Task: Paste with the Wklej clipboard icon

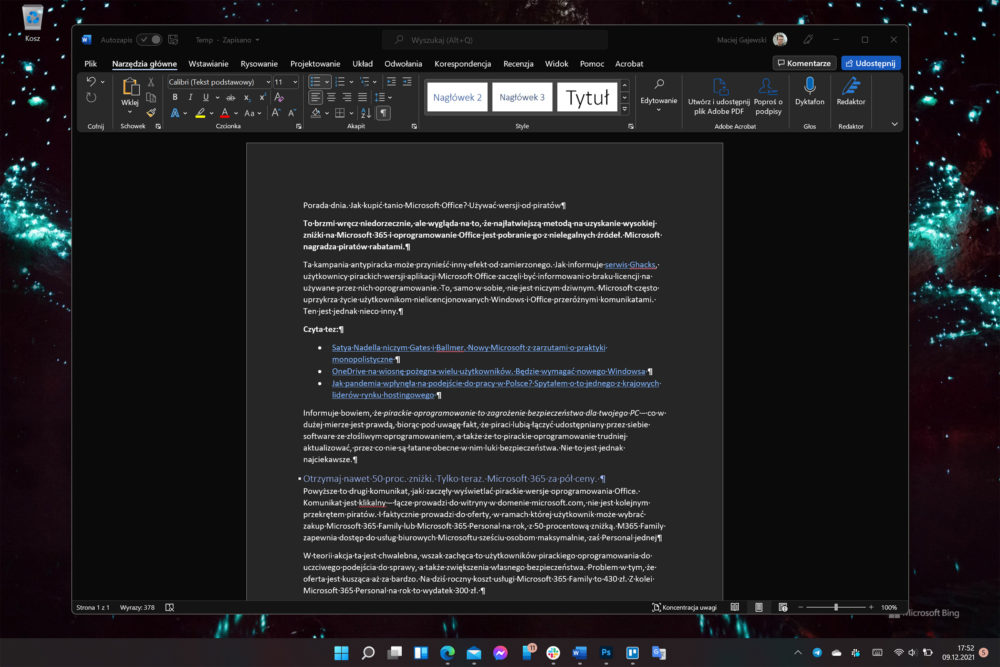Action: coord(130,87)
